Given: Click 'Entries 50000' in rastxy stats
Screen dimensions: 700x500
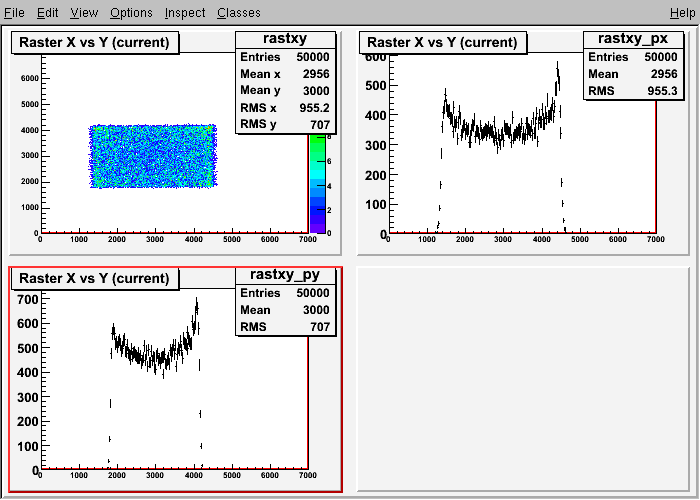Looking at the screenshot, I should point(285,57).
